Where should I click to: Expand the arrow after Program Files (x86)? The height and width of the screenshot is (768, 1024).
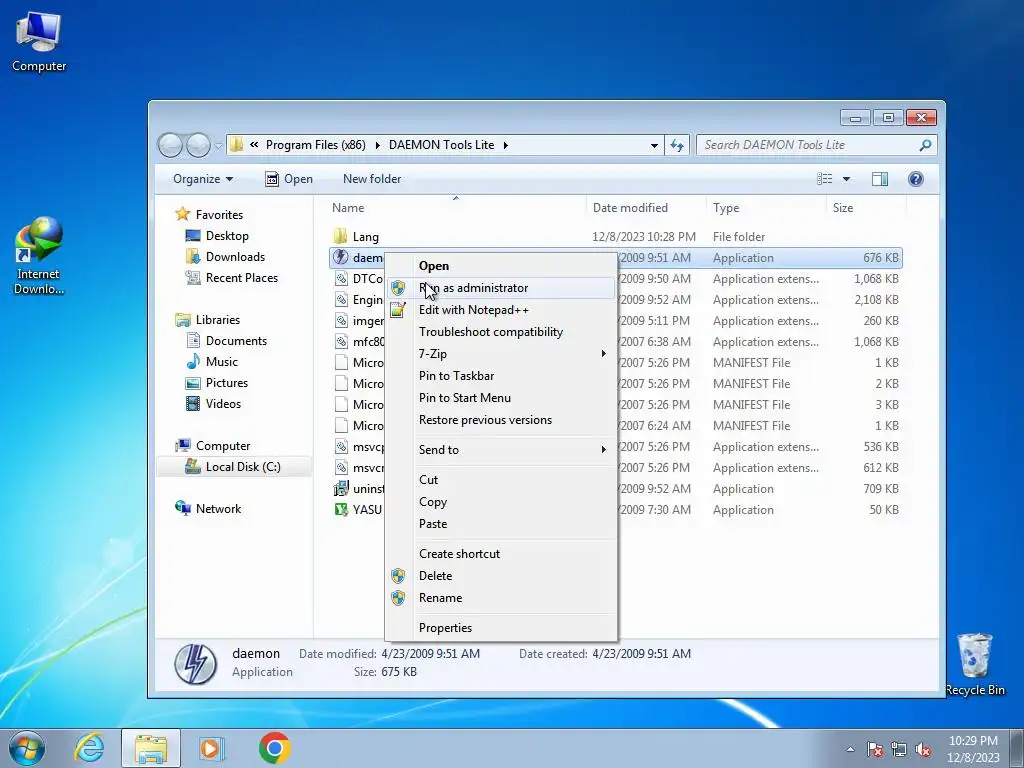[377, 145]
